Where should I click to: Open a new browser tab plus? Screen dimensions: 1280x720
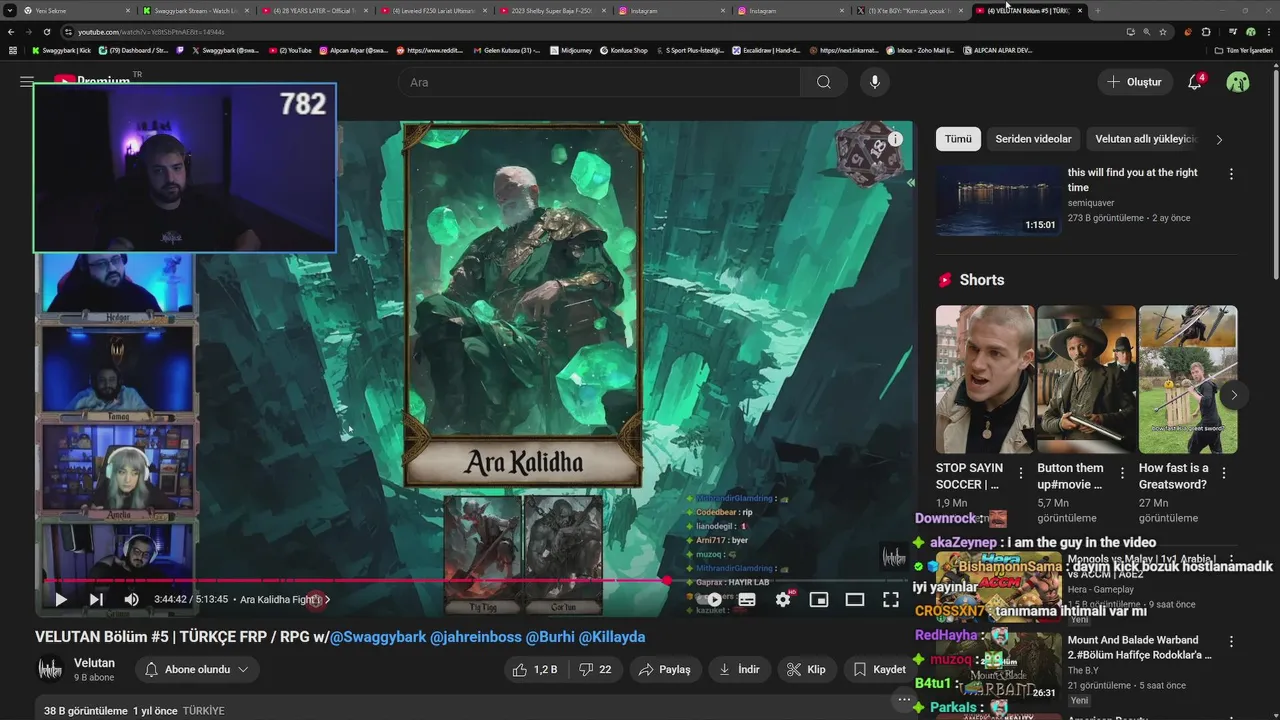click(x=1097, y=10)
